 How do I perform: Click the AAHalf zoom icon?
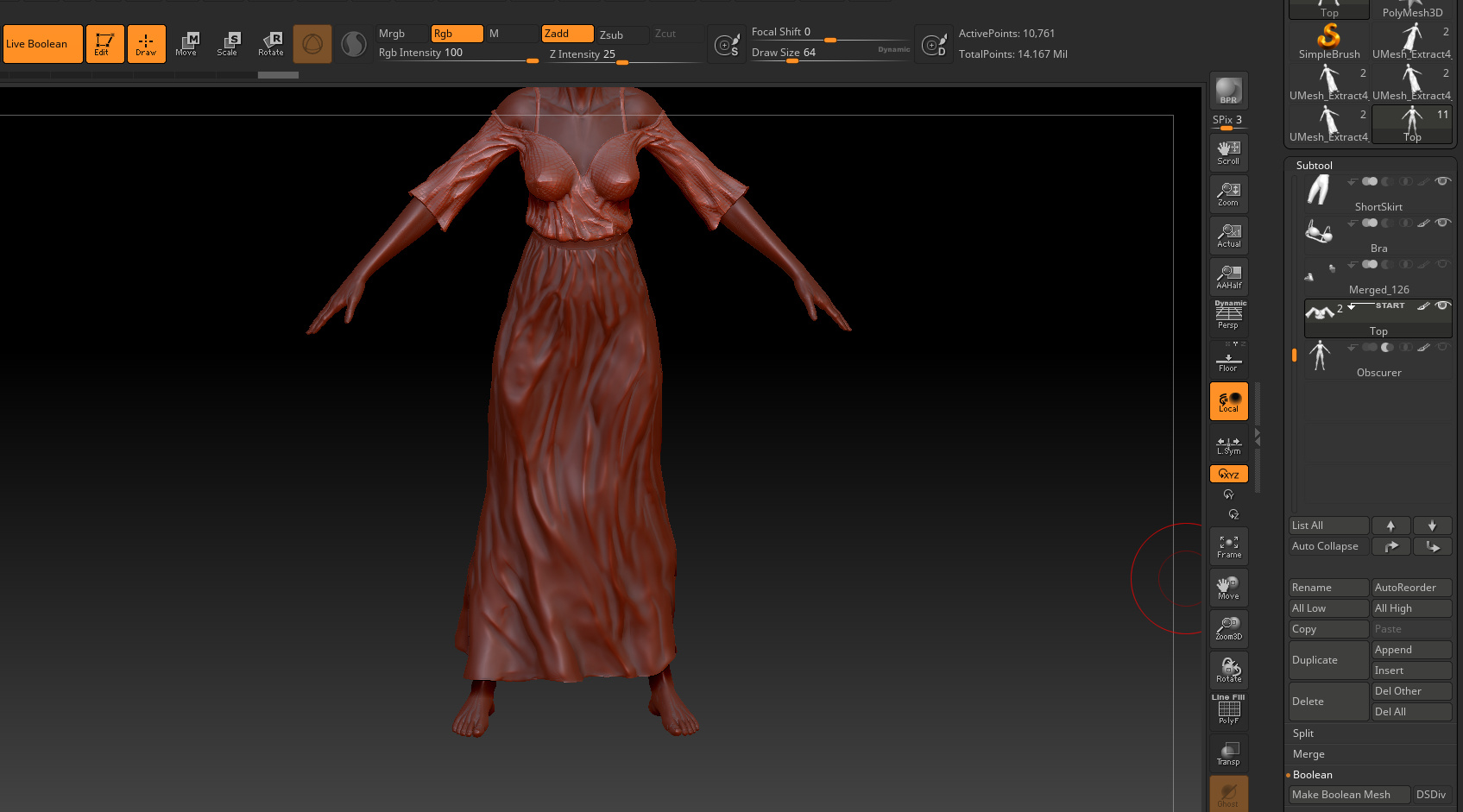tap(1228, 277)
